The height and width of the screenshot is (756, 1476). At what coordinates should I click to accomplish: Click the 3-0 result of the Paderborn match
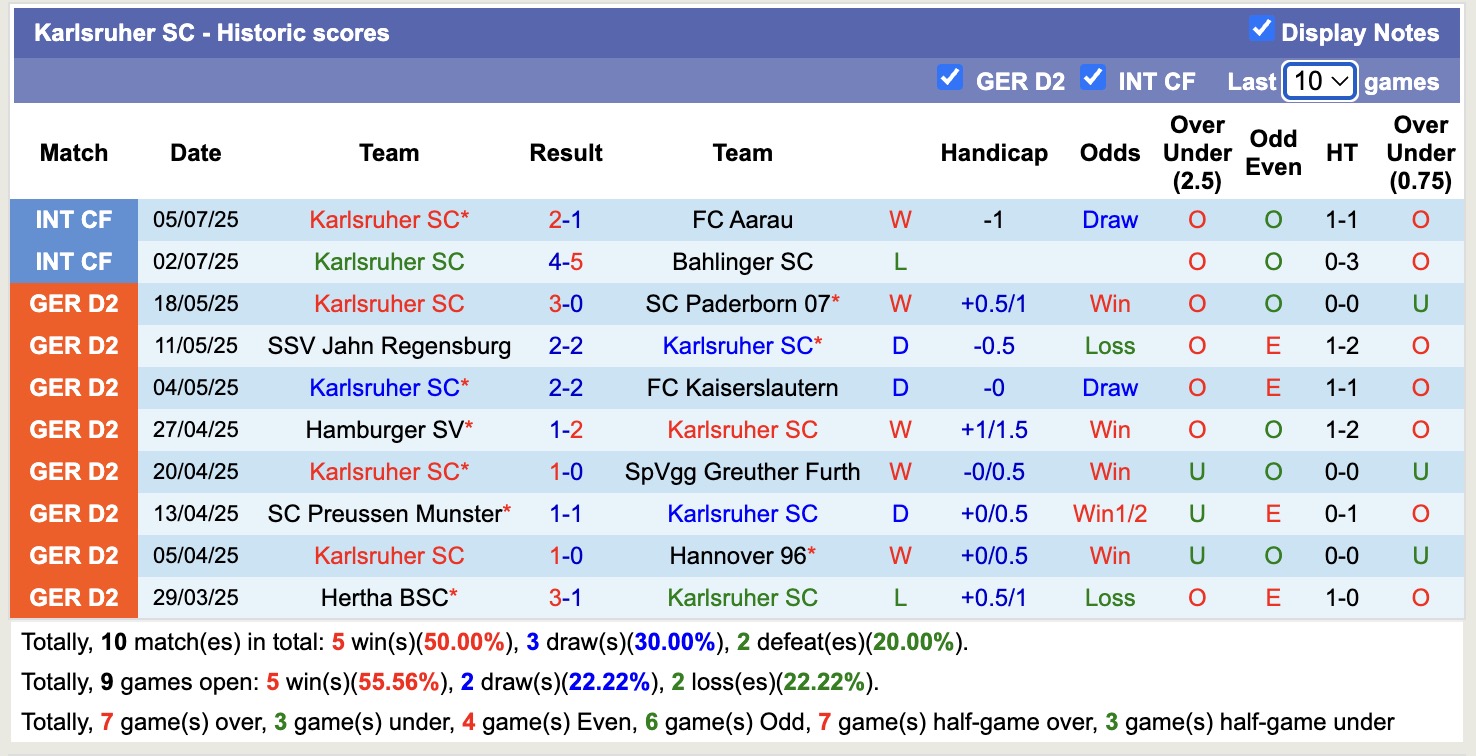coord(566,303)
